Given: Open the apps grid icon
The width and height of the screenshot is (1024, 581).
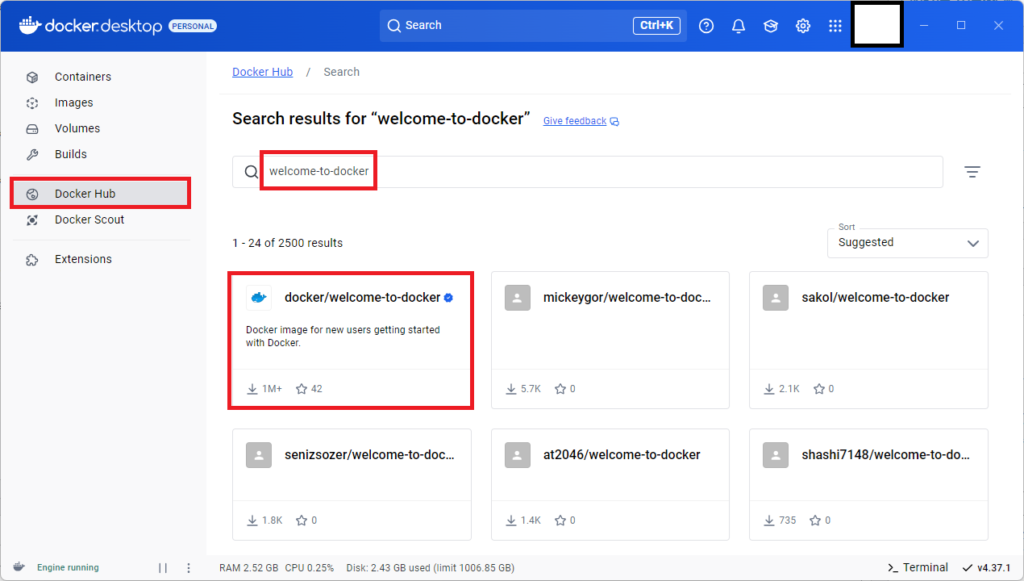Looking at the screenshot, I should point(835,25).
